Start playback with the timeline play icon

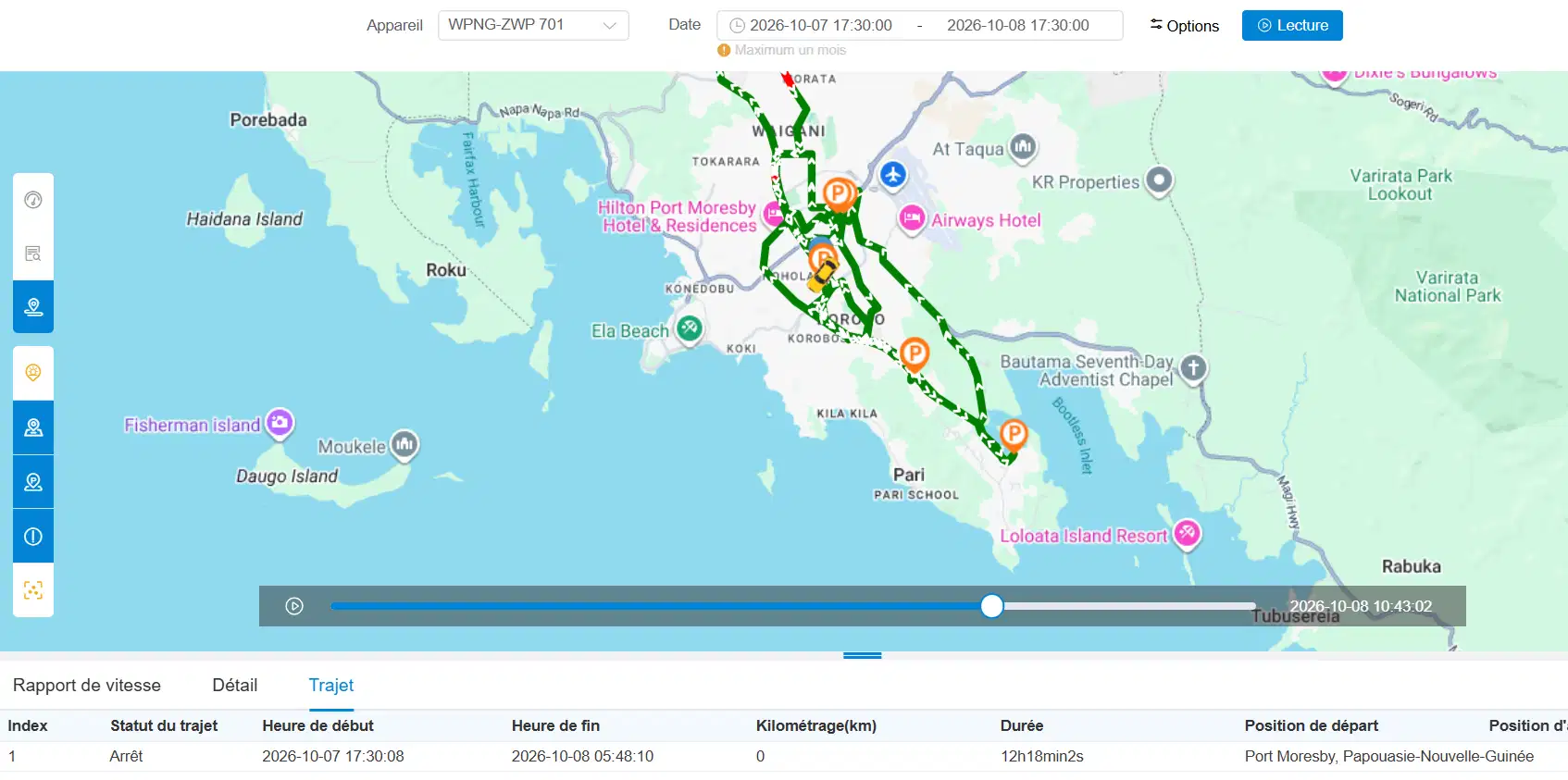(x=294, y=606)
